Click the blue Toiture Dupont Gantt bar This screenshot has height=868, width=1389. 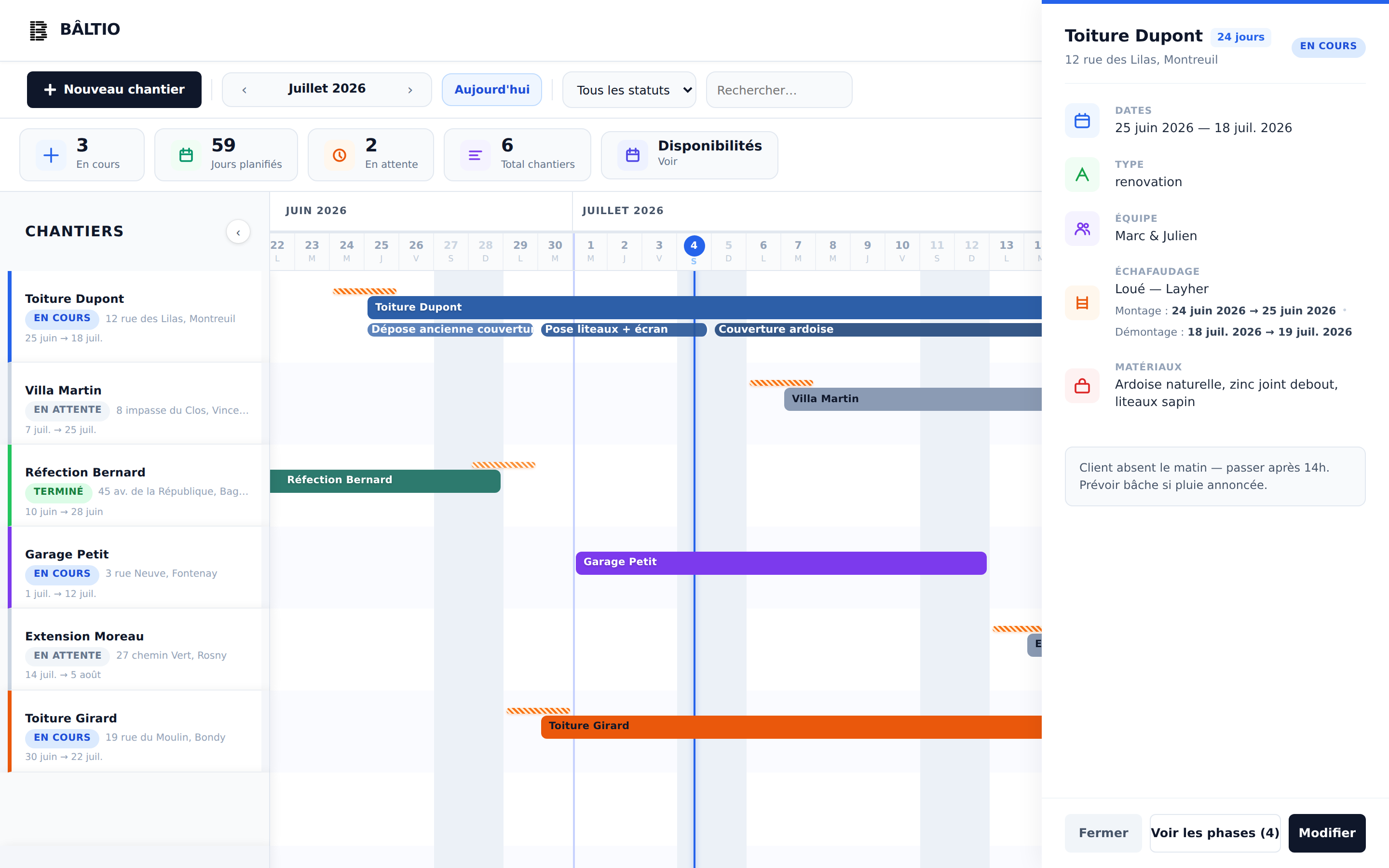pyautogui.click(x=704, y=308)
